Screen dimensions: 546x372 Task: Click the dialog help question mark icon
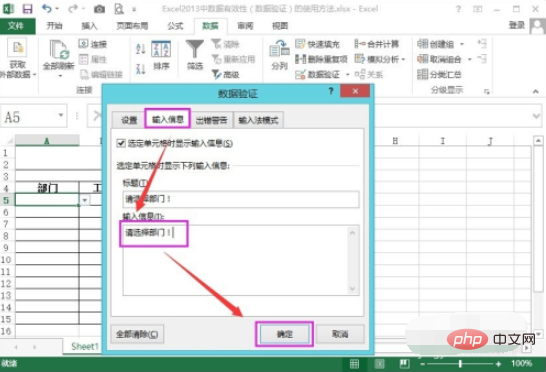click(x=331, y=91)
